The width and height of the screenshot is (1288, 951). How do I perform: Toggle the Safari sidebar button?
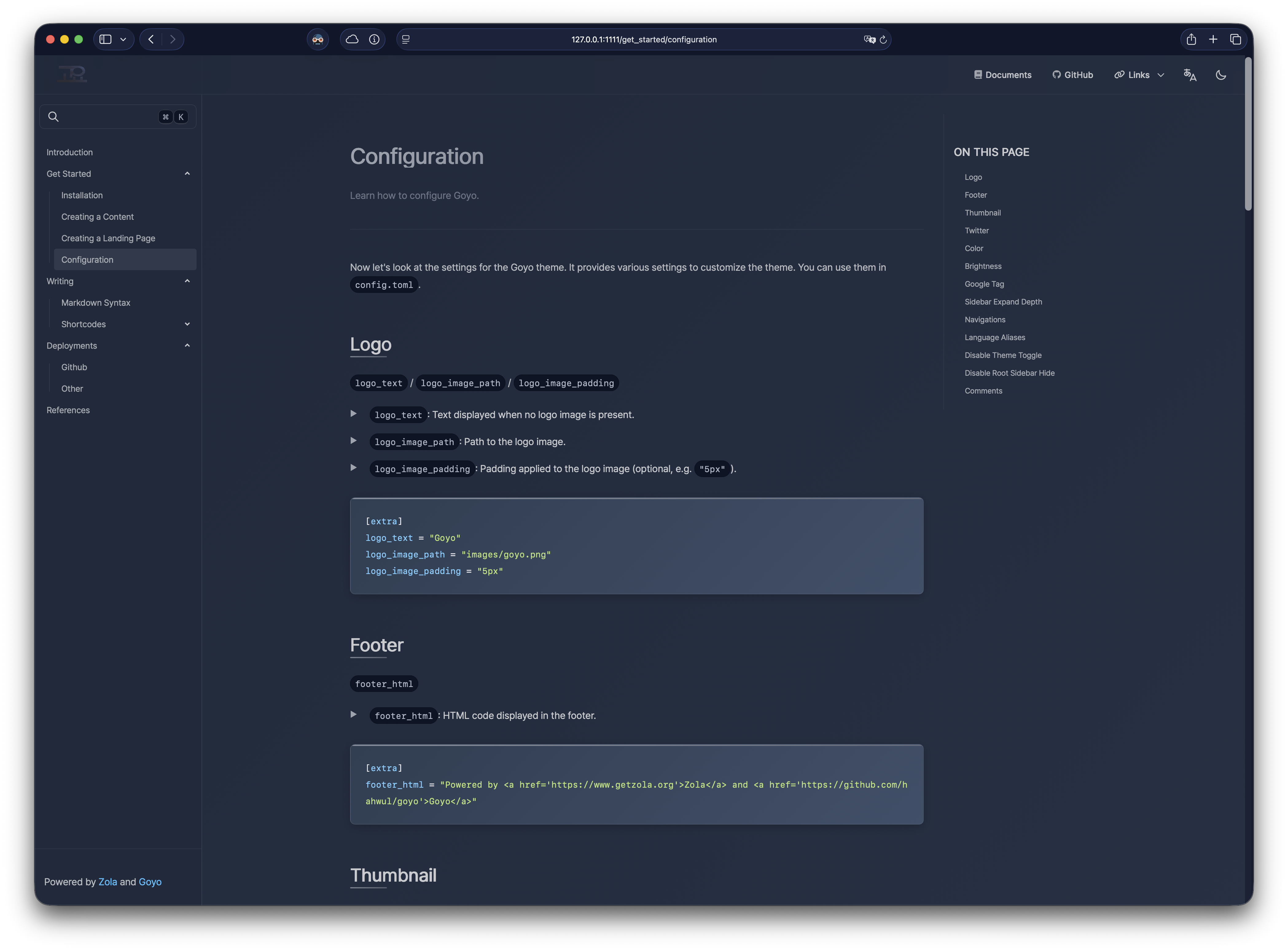105,39
